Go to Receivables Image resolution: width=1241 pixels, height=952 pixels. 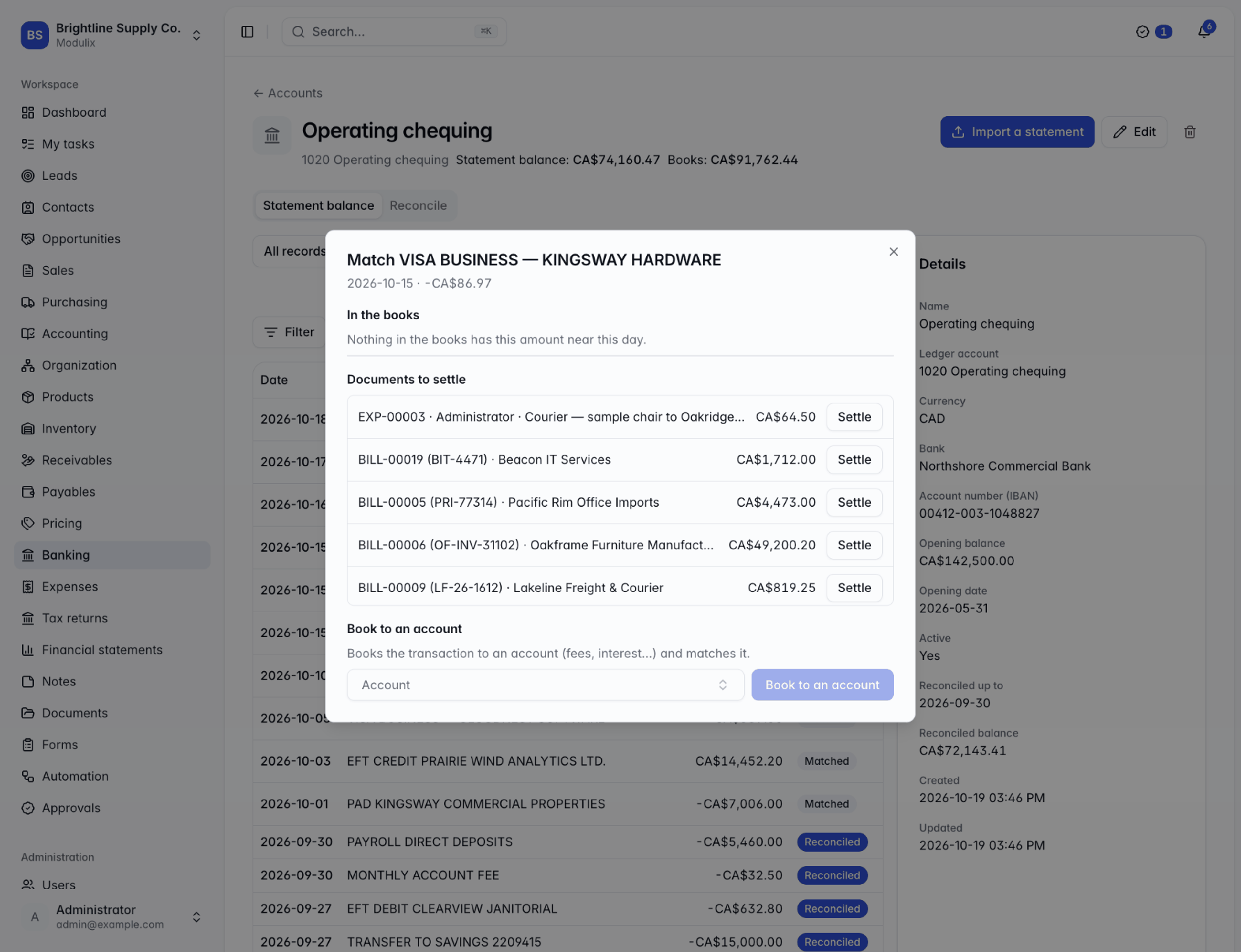pos(112,460)
